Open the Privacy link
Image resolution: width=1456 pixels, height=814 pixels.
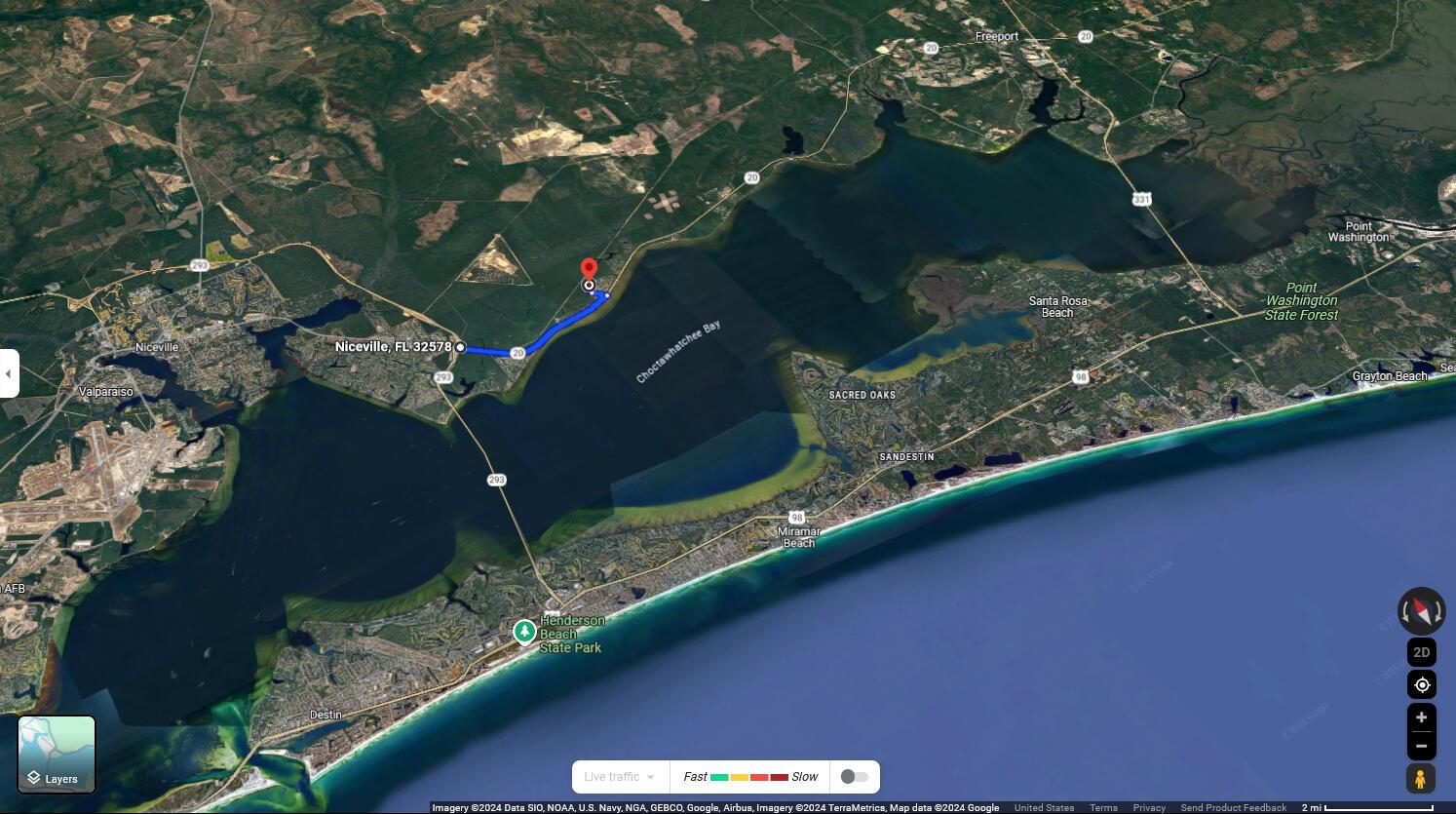(x=1149, y=808)
